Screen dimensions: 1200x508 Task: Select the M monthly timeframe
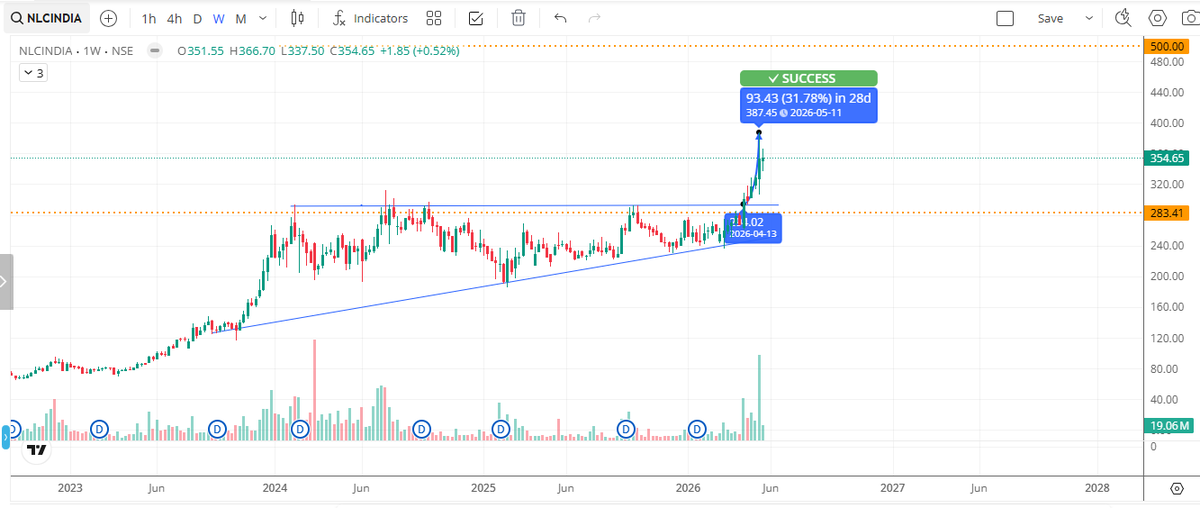(x=241, y=18)
